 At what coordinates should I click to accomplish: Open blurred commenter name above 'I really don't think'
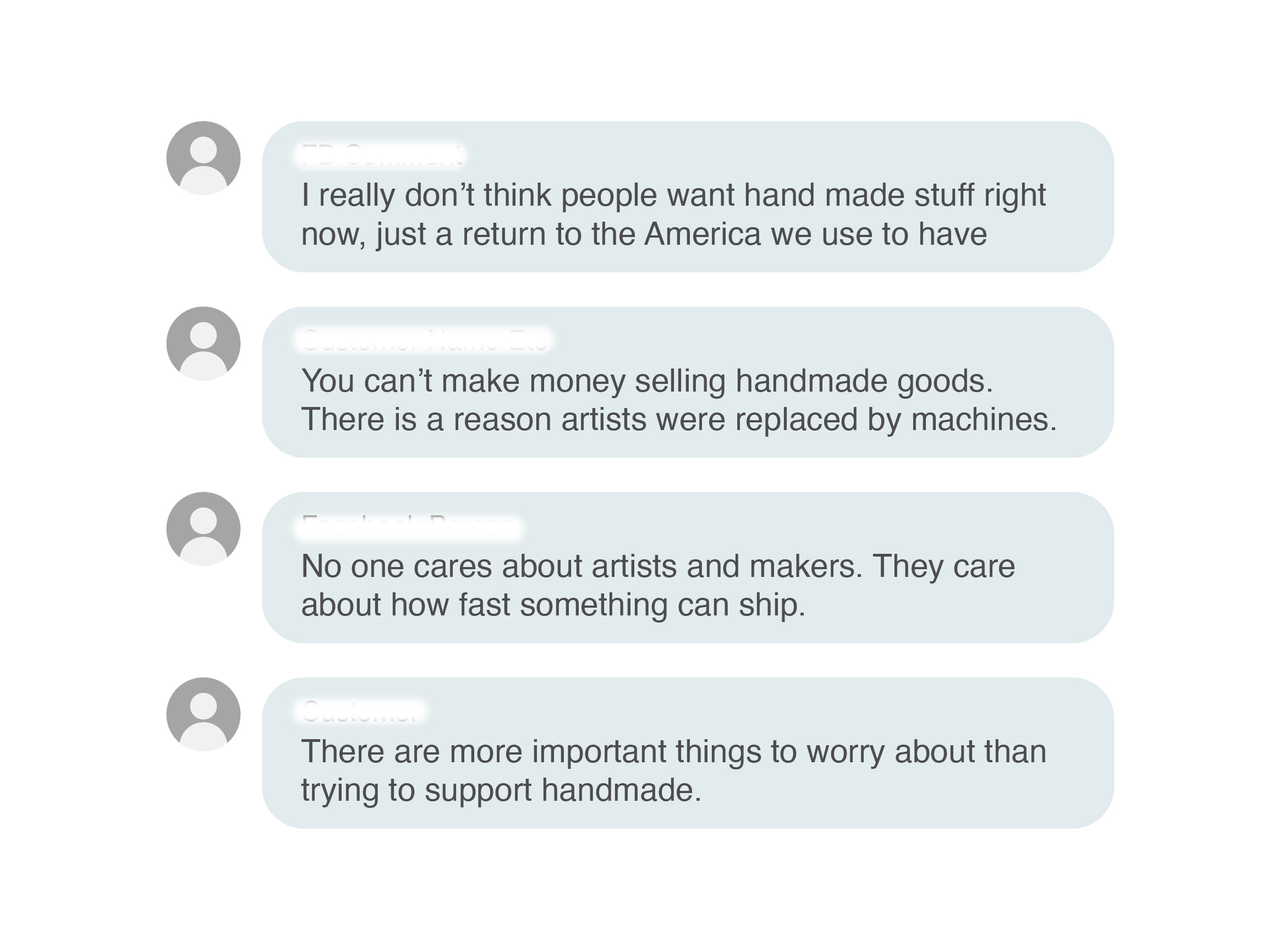(x=382, y=154)
